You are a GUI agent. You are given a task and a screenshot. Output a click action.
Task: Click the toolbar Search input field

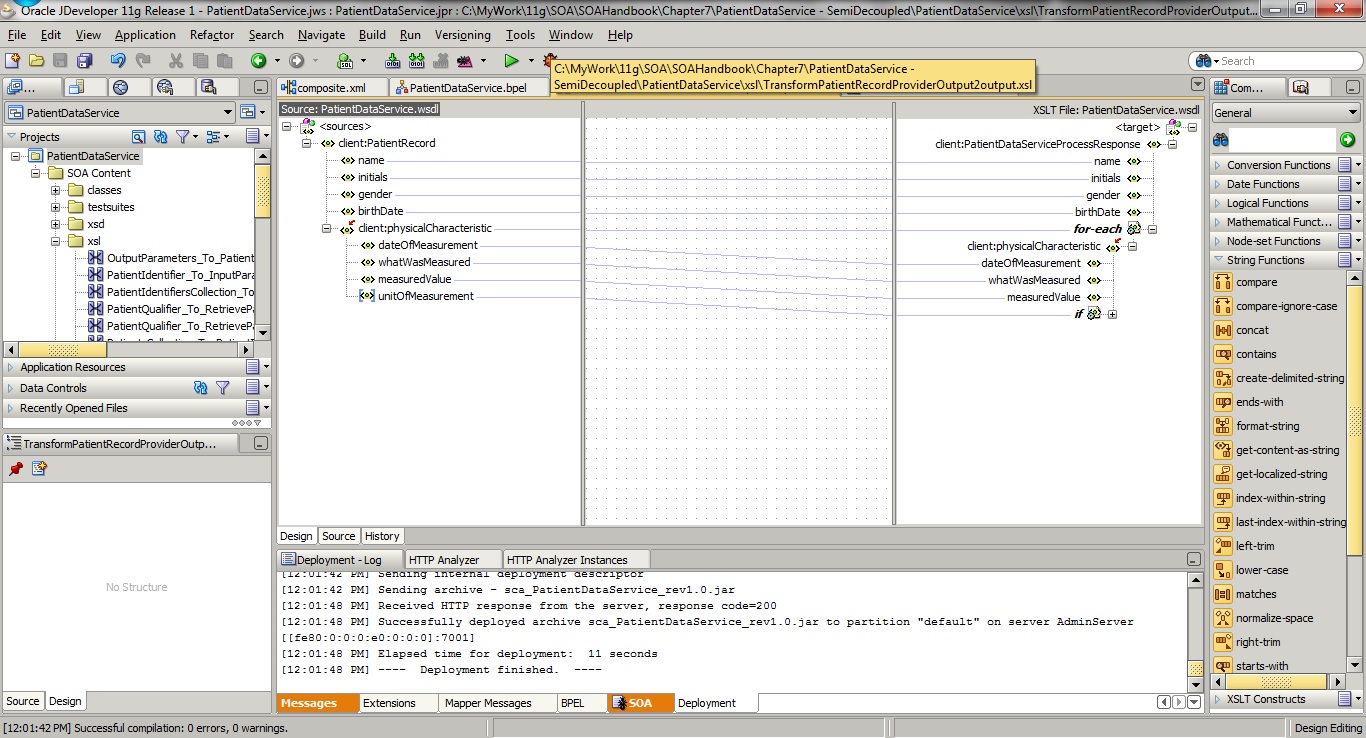pos(1284,61)
